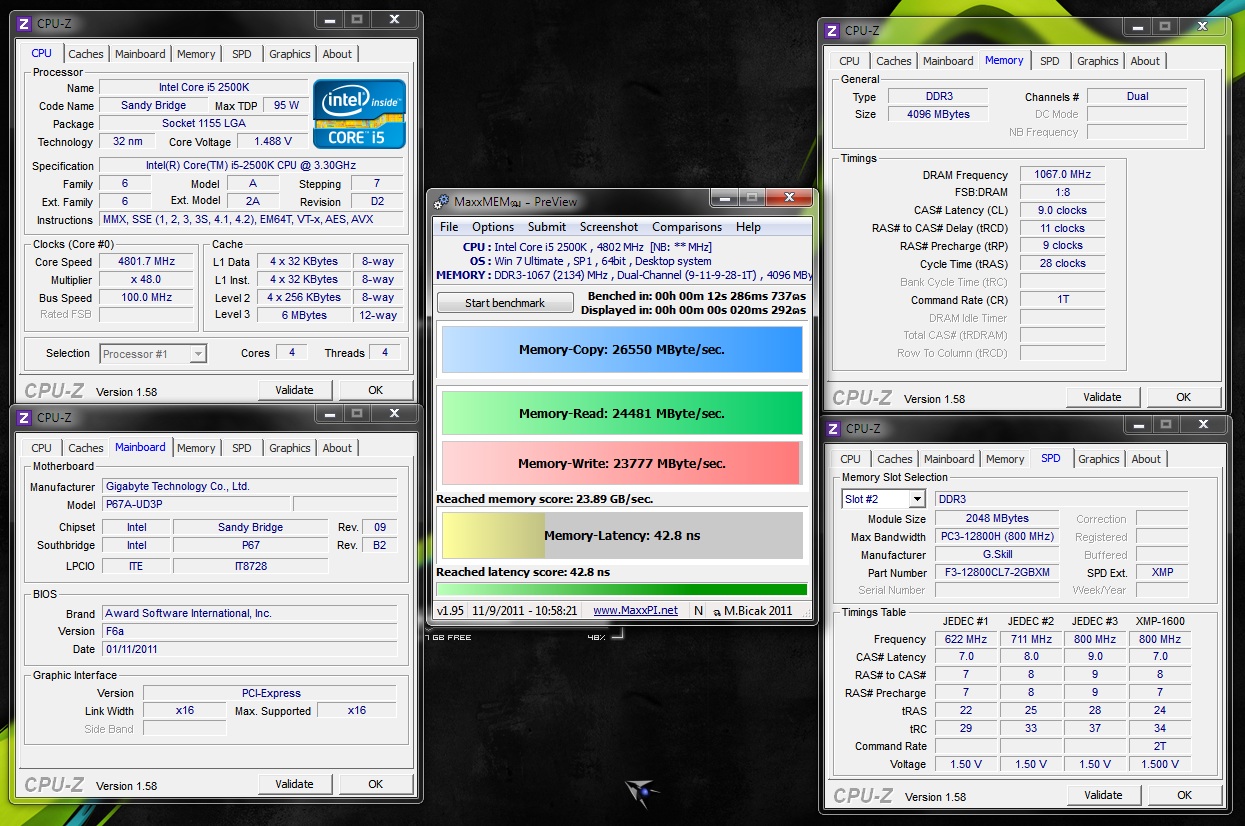This screenshot has height=826, width=1245.
Task: Open the Submit menu in MaxxMEM
Action: pos(547,227)
